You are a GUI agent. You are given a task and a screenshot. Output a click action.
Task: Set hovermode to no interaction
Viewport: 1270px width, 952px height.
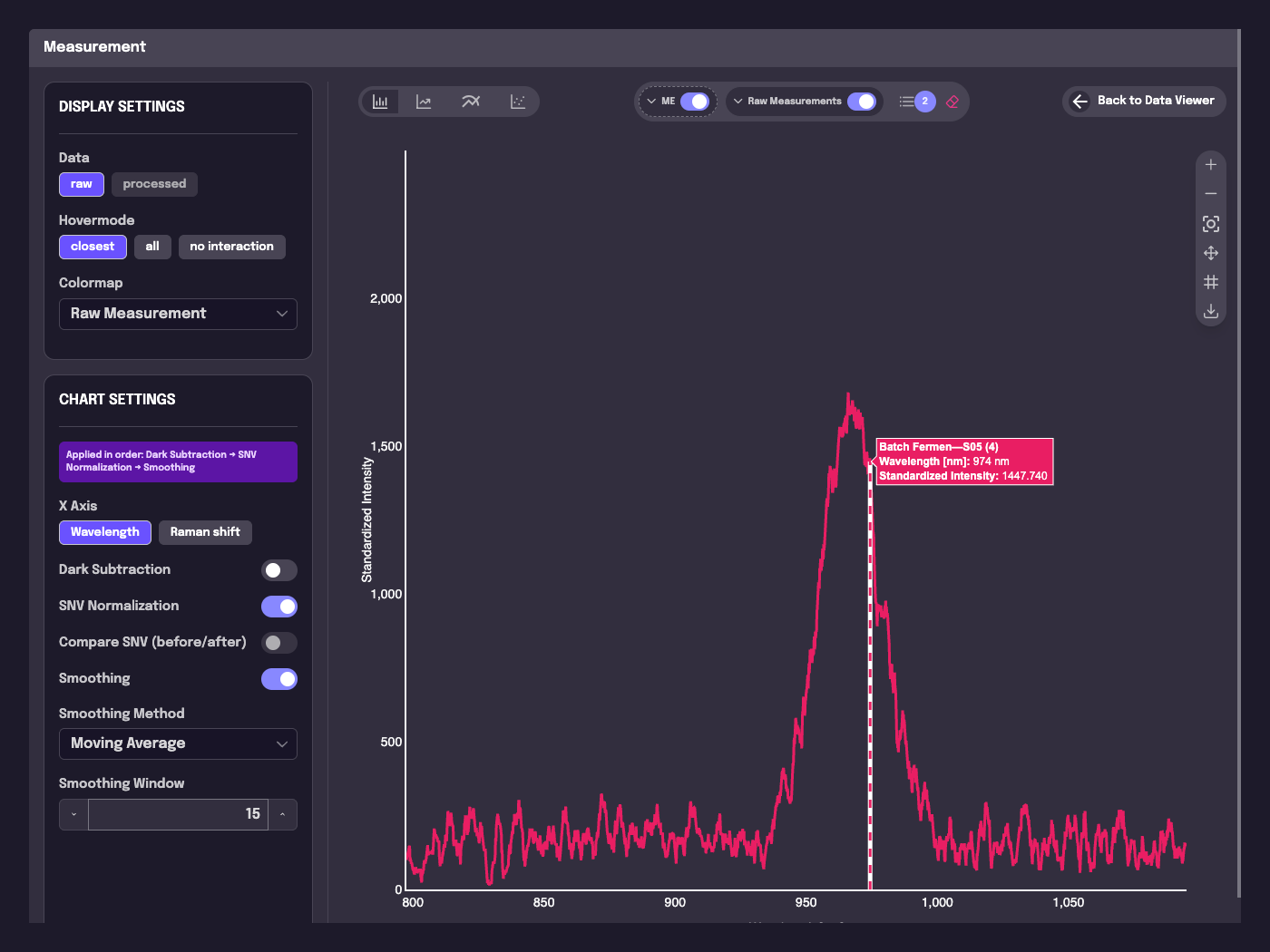pyautogui.click(x=231, y=247)
